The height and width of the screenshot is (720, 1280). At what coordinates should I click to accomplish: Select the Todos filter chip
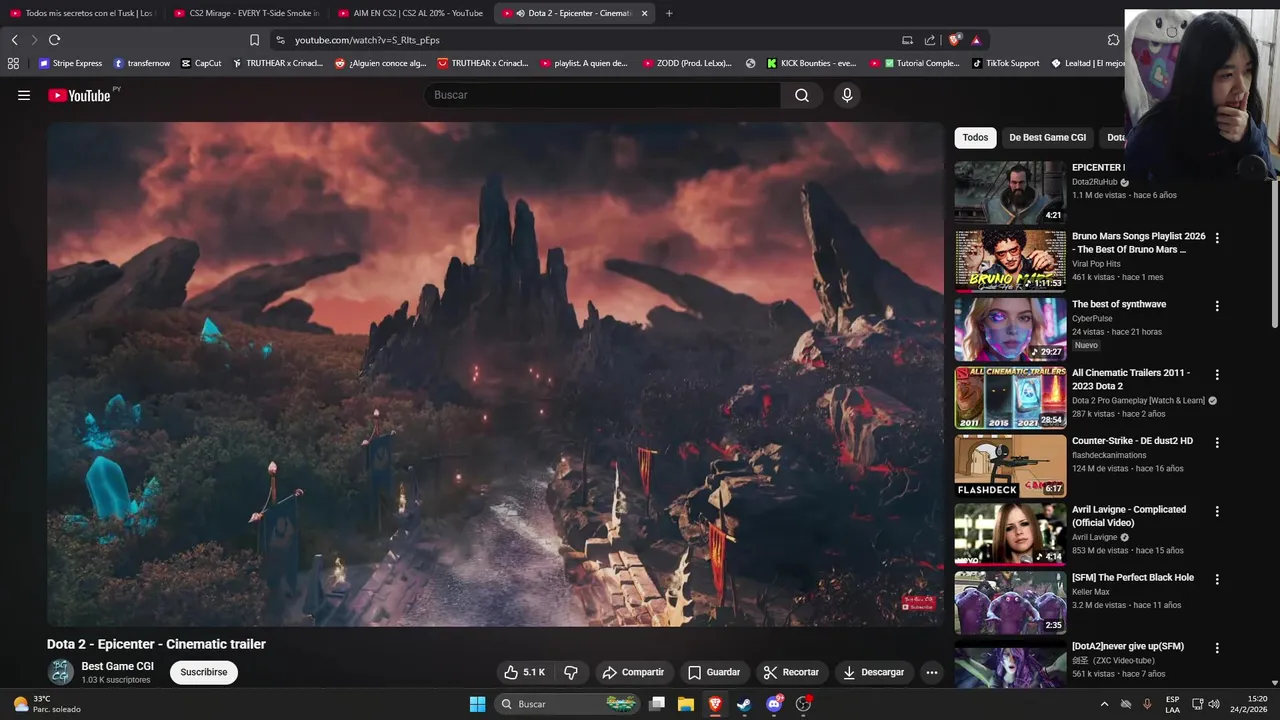point(975,138)
